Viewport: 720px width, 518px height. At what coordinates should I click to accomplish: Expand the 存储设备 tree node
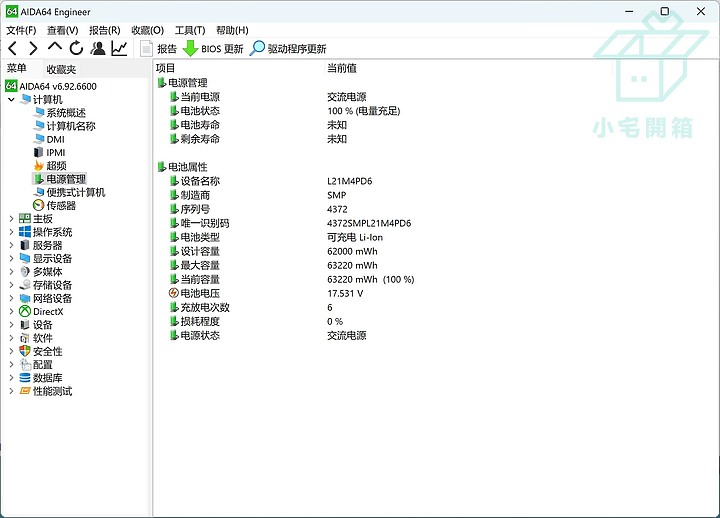tap(11, 285)
